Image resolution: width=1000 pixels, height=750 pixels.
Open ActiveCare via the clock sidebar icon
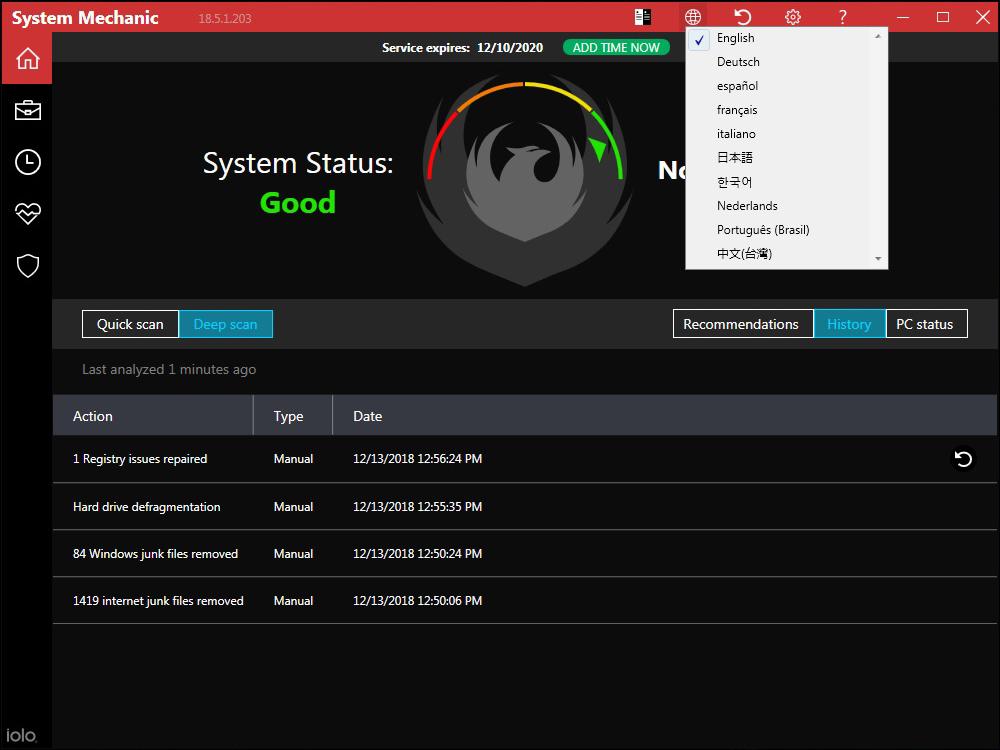point(27,162)
